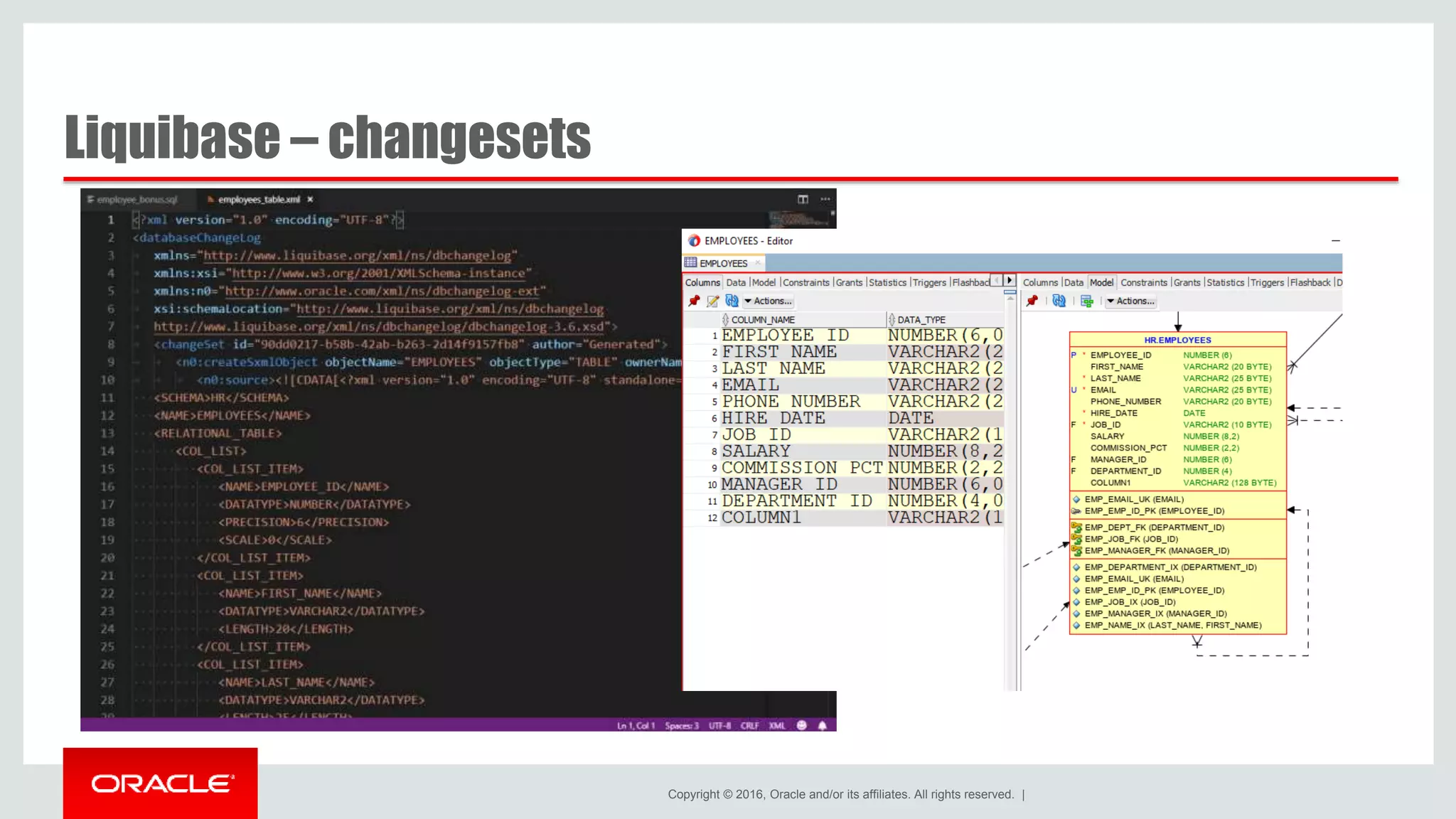Open the Statistics tab in left pane
Image resolution: width=1456 pixels, height=819 pixels.
(887, 282)
